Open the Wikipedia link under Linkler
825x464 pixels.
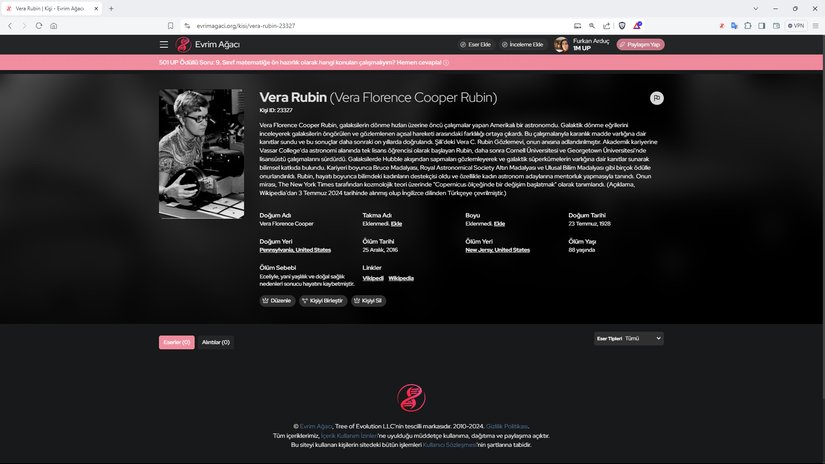point(401,278)
